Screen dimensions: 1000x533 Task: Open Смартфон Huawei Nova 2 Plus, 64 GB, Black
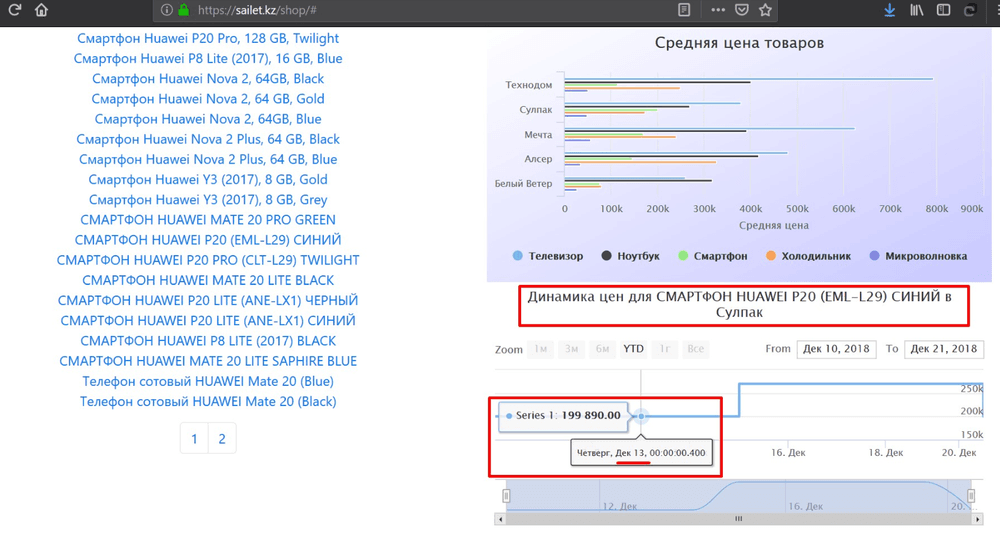[208, 139]
